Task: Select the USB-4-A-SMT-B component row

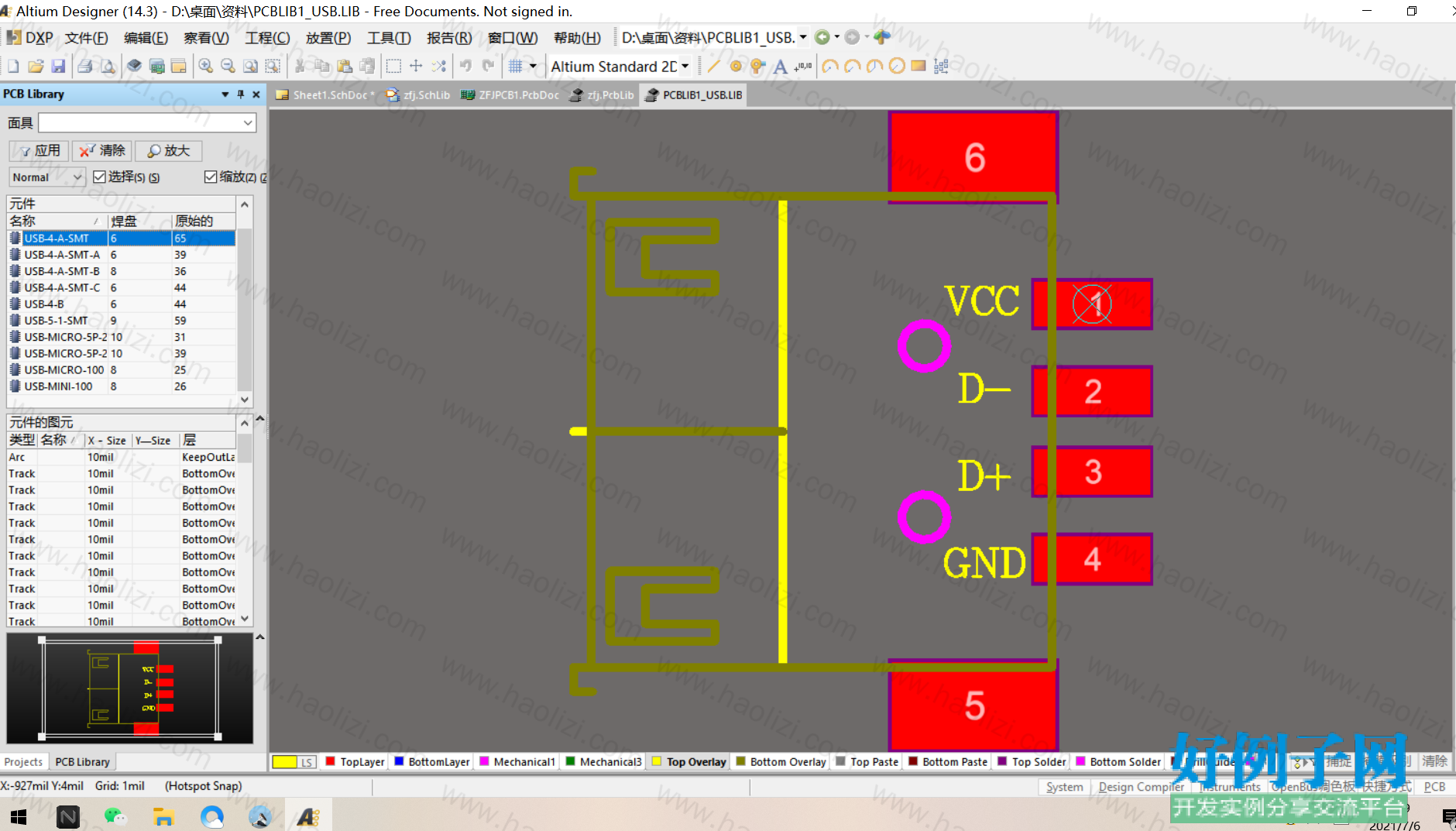Action: [122, 271]
